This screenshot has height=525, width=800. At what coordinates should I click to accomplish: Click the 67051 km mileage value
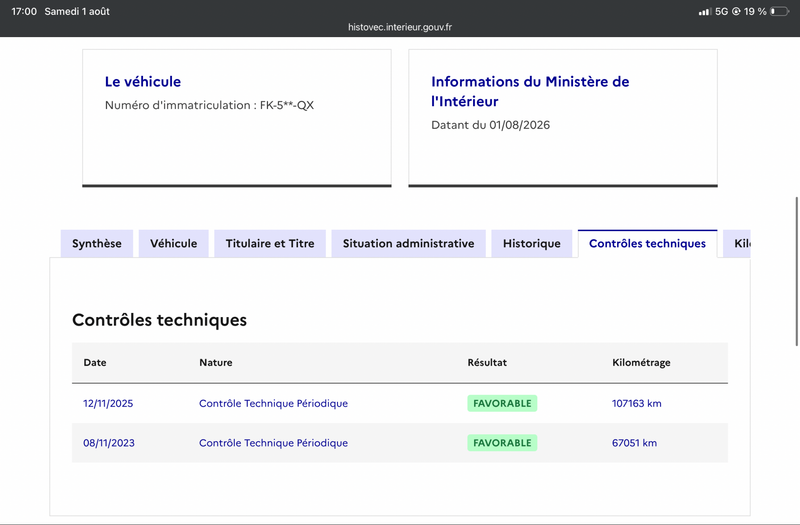click(634, 443)
